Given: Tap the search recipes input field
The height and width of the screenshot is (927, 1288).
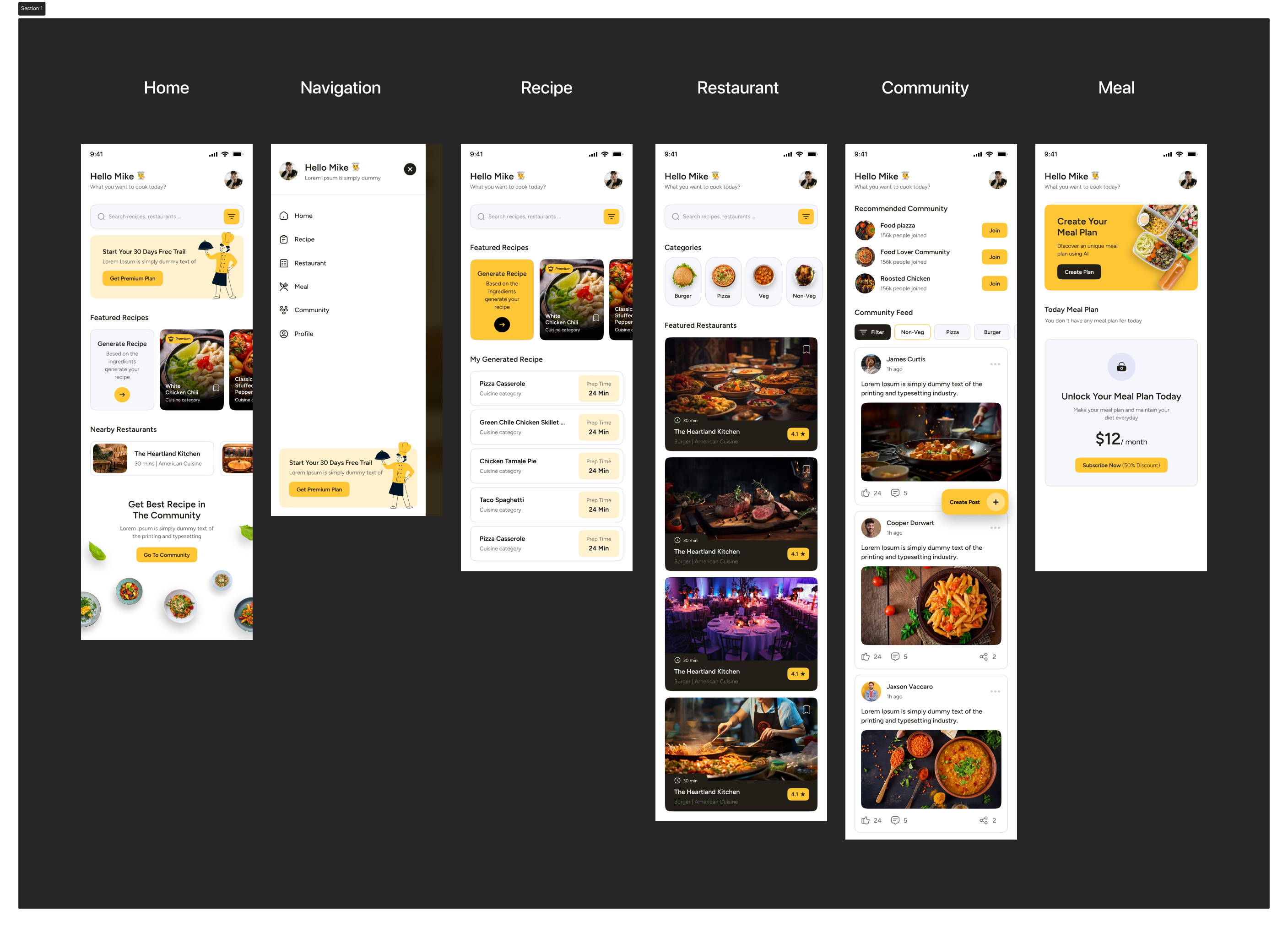Looking at the screenshot, I should point(160,216).
